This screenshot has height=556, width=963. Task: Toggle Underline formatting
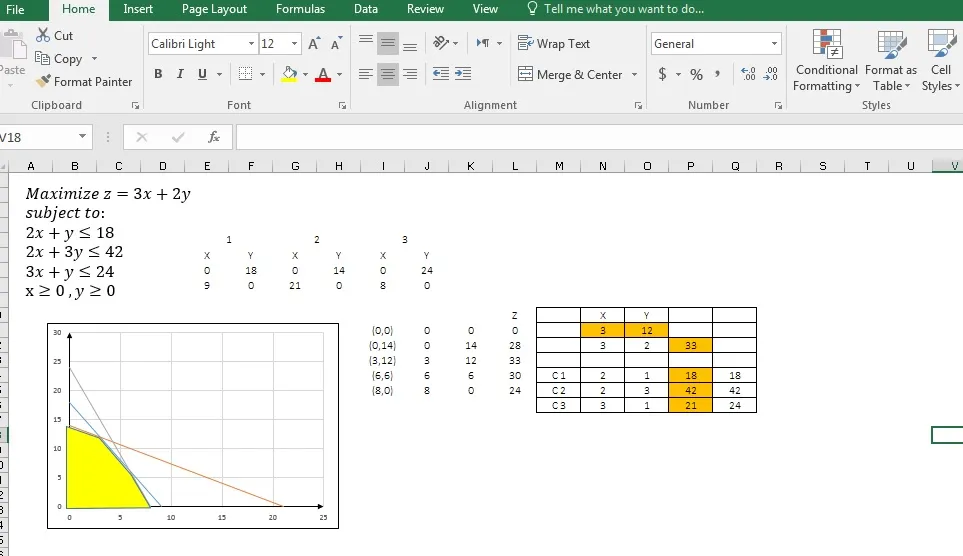tap(202, 74)
